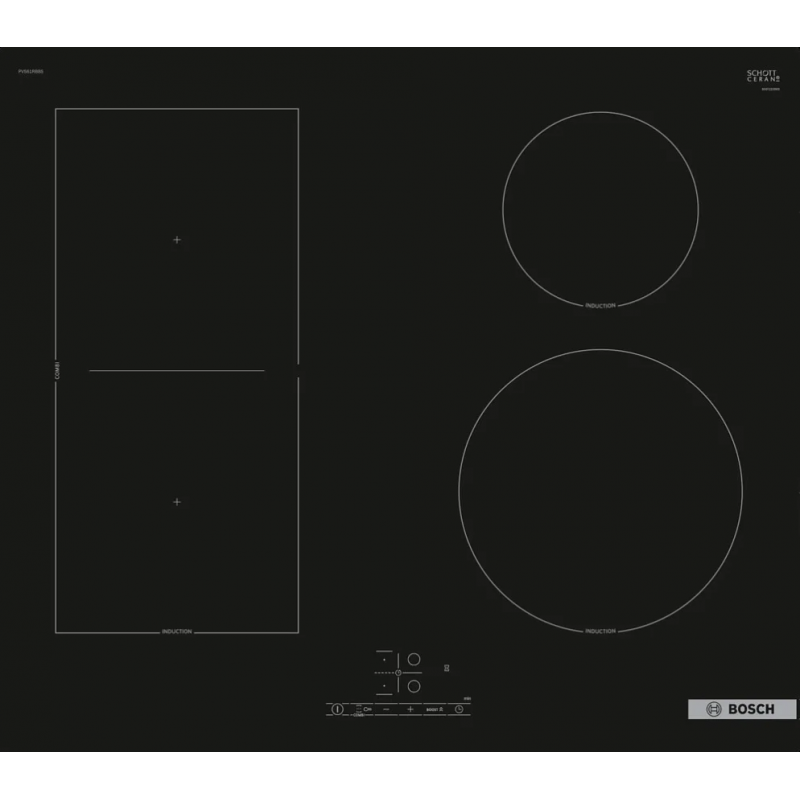Click INDUCTION label under the rectangular combi zone
The width and height of the screenshot is (800, 800).
[x=177, y=632]
